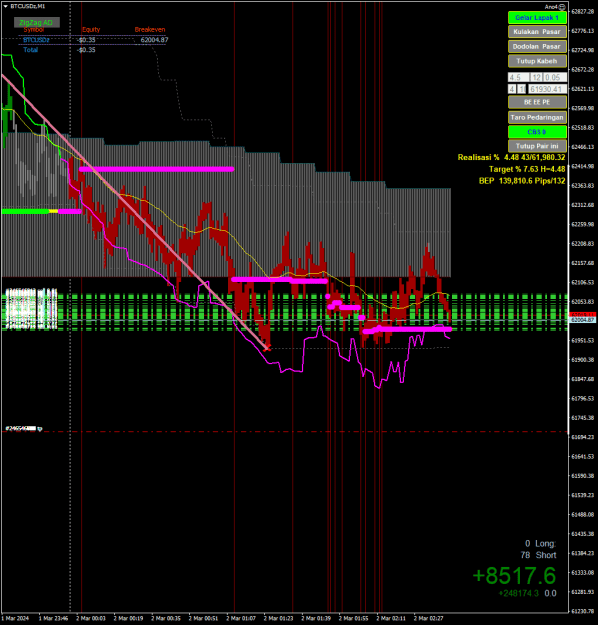Click the input field showing 4.5
The image size is (598, 625).
point(519,77)
